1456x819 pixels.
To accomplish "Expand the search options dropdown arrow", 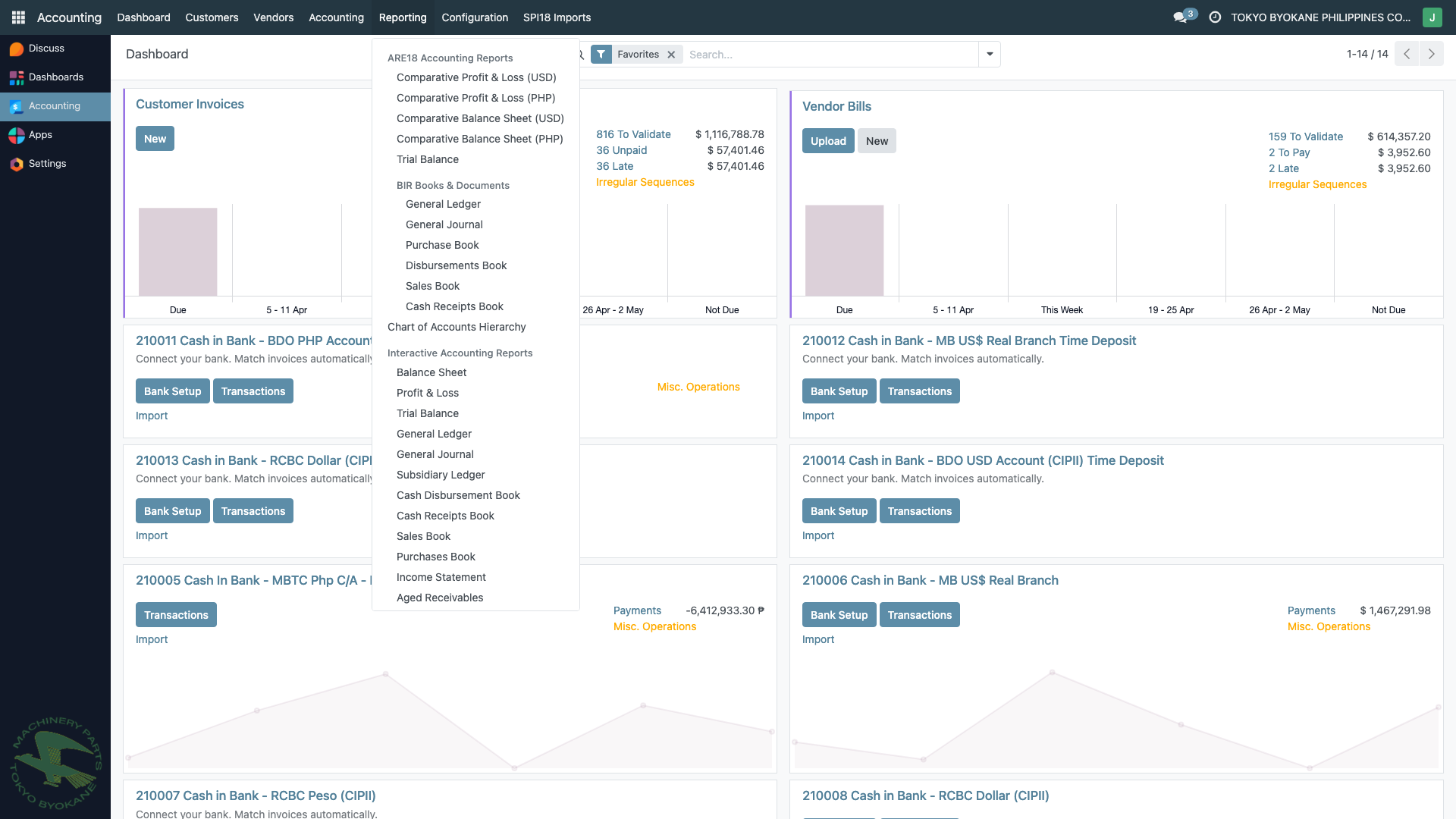I will point(990,55).
